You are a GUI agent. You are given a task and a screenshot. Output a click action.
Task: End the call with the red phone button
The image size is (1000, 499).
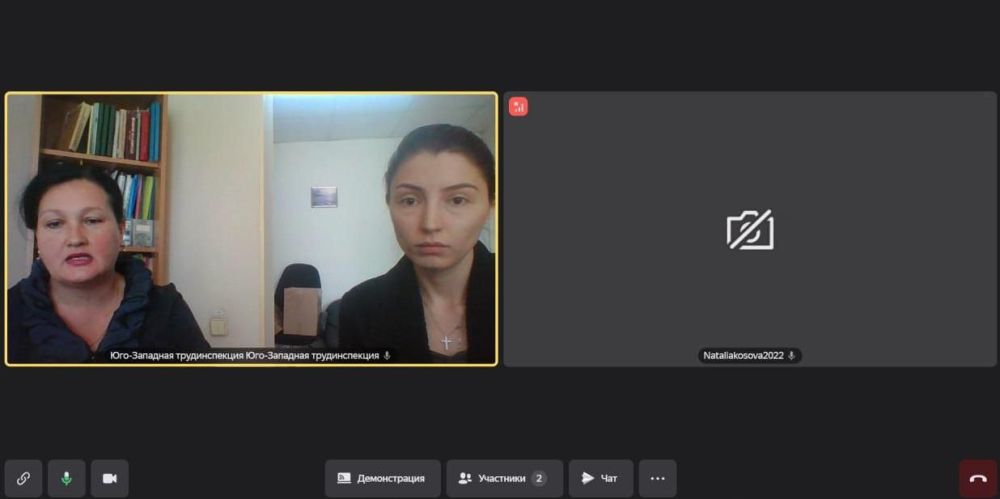978,478
